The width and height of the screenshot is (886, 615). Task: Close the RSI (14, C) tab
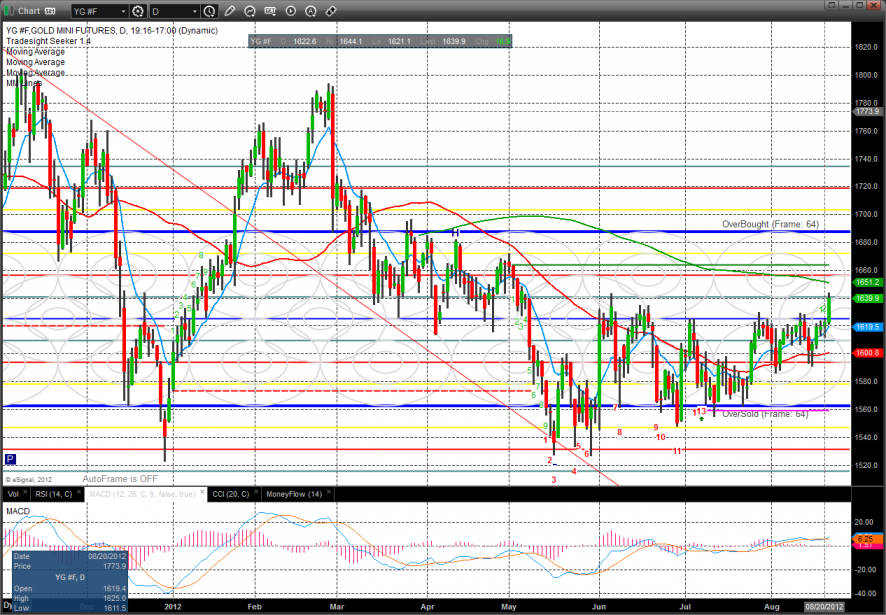coord(79,492)
